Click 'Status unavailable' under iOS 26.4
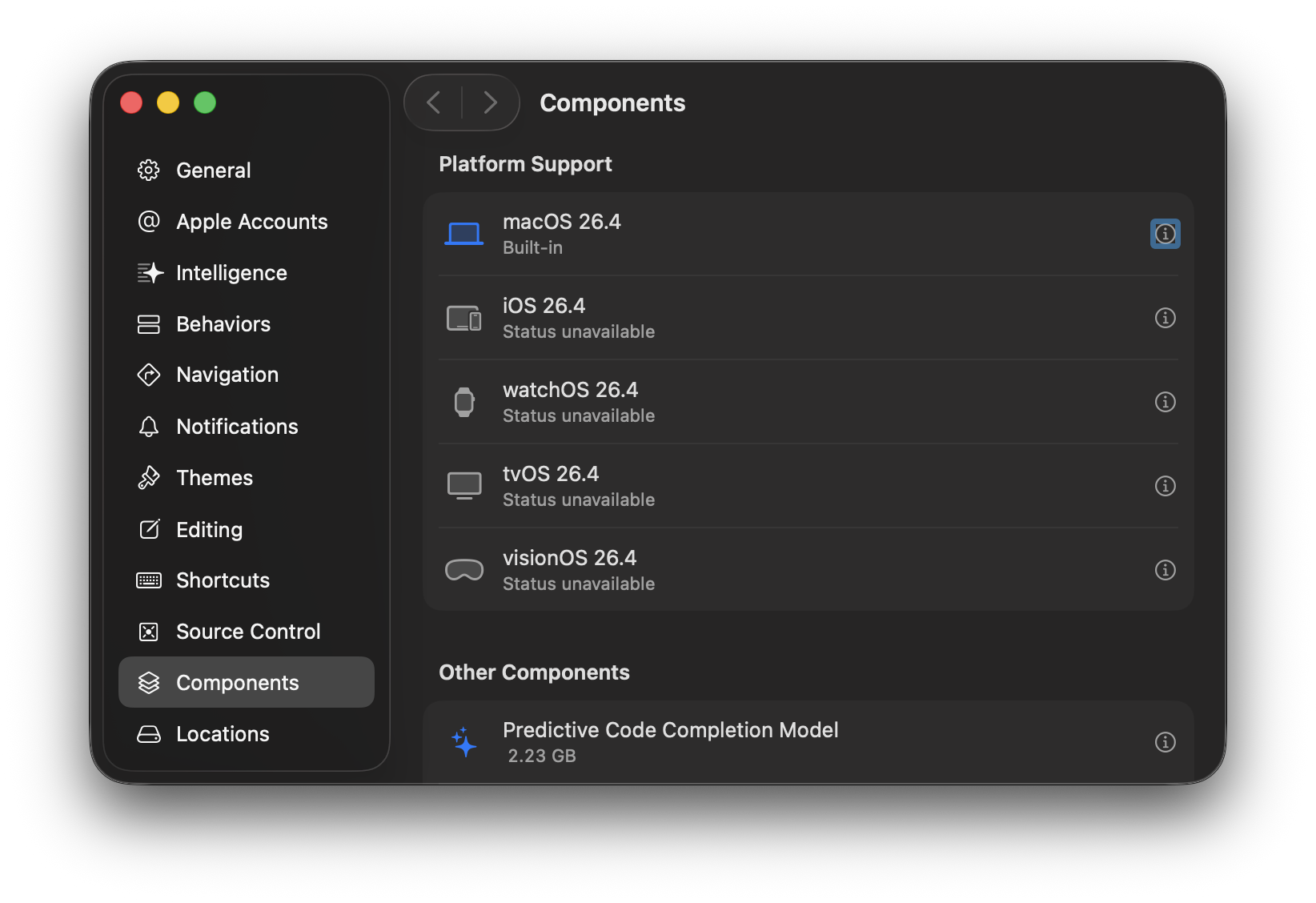The width and height of the screenshot is (1316, 903). click(579, 332)
